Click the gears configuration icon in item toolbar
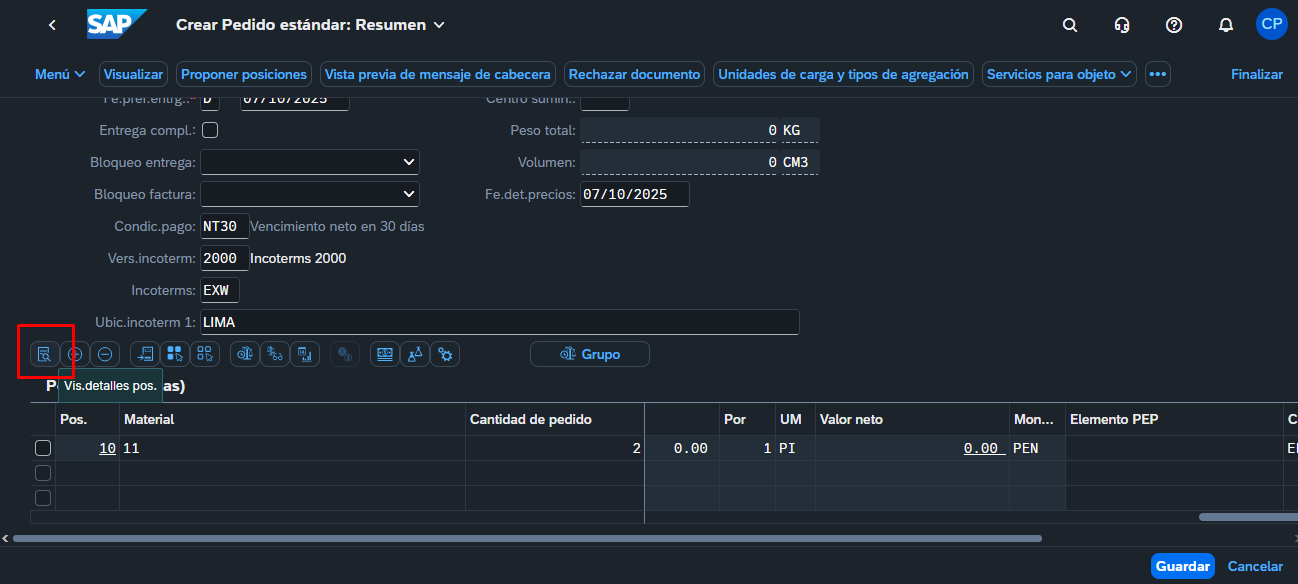The image size is (1298, 584). point(445,354)
